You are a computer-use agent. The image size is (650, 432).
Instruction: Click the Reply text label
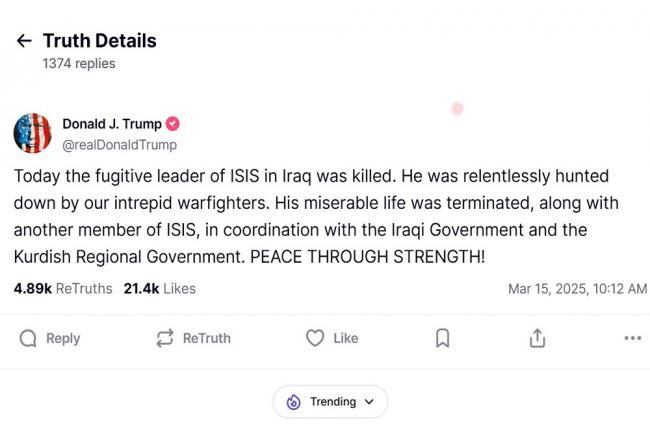[x=63, y=338]
